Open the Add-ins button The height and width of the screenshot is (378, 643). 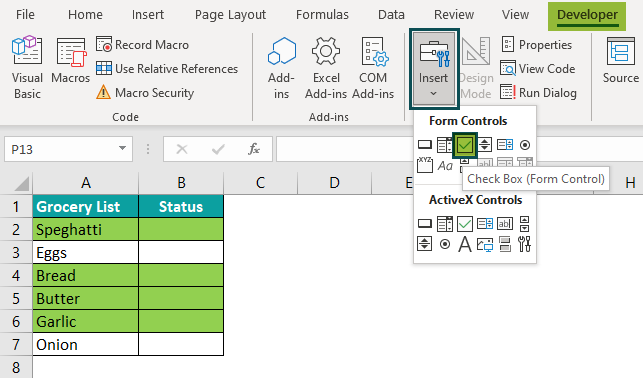point(281,68)
